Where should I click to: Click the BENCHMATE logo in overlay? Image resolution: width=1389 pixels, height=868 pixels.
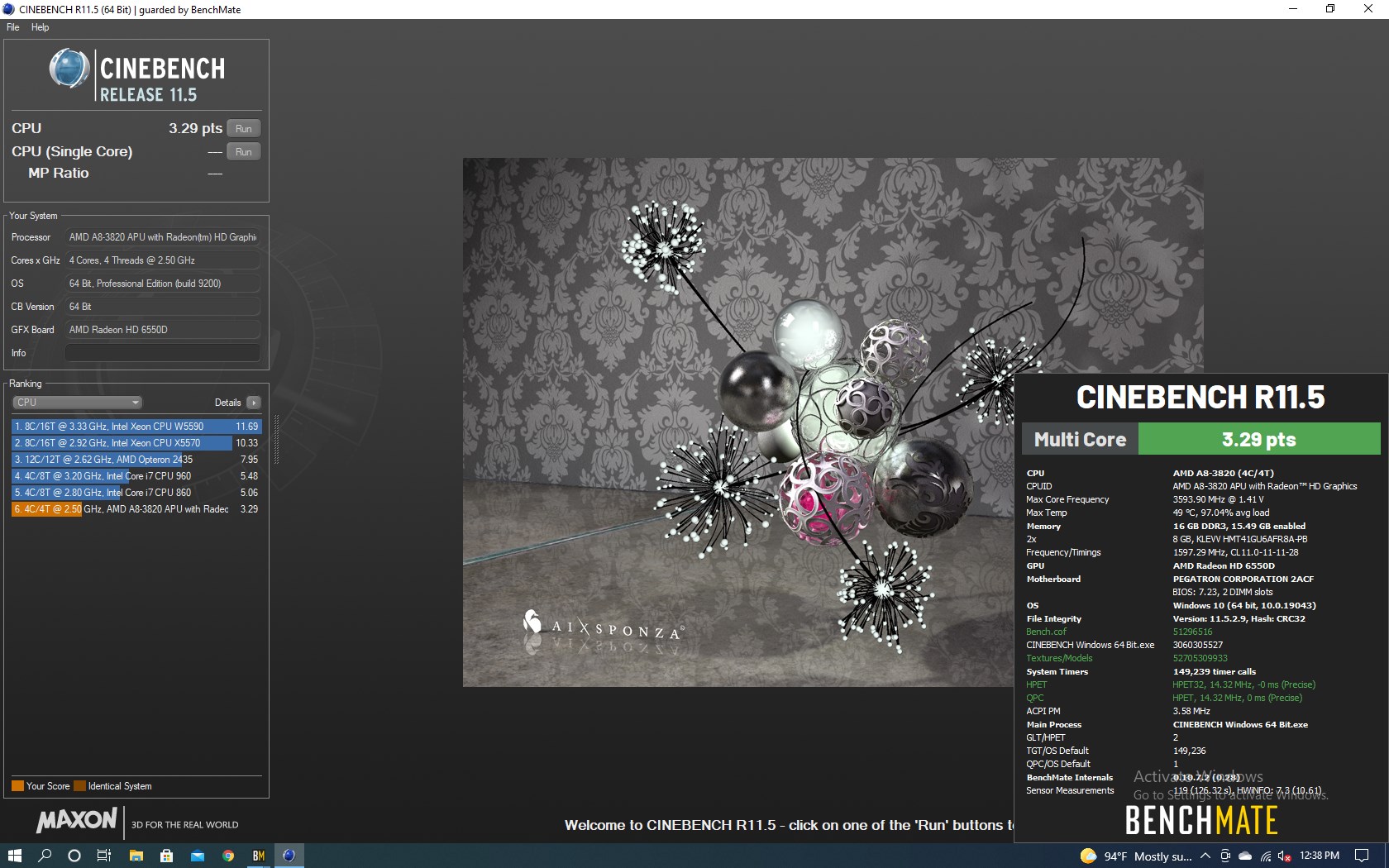click(1201, 821)
